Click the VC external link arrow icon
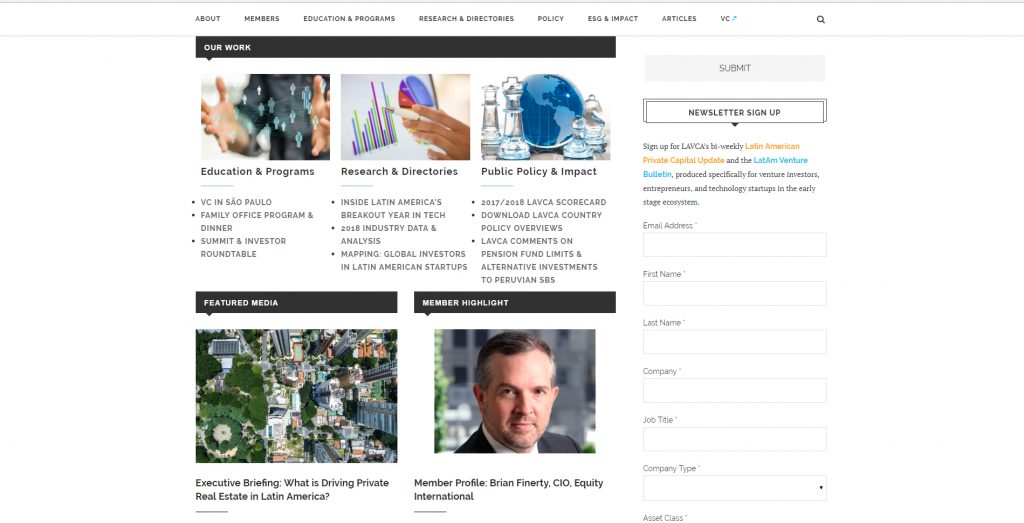The image size is (1024, 523). (734, 19)
